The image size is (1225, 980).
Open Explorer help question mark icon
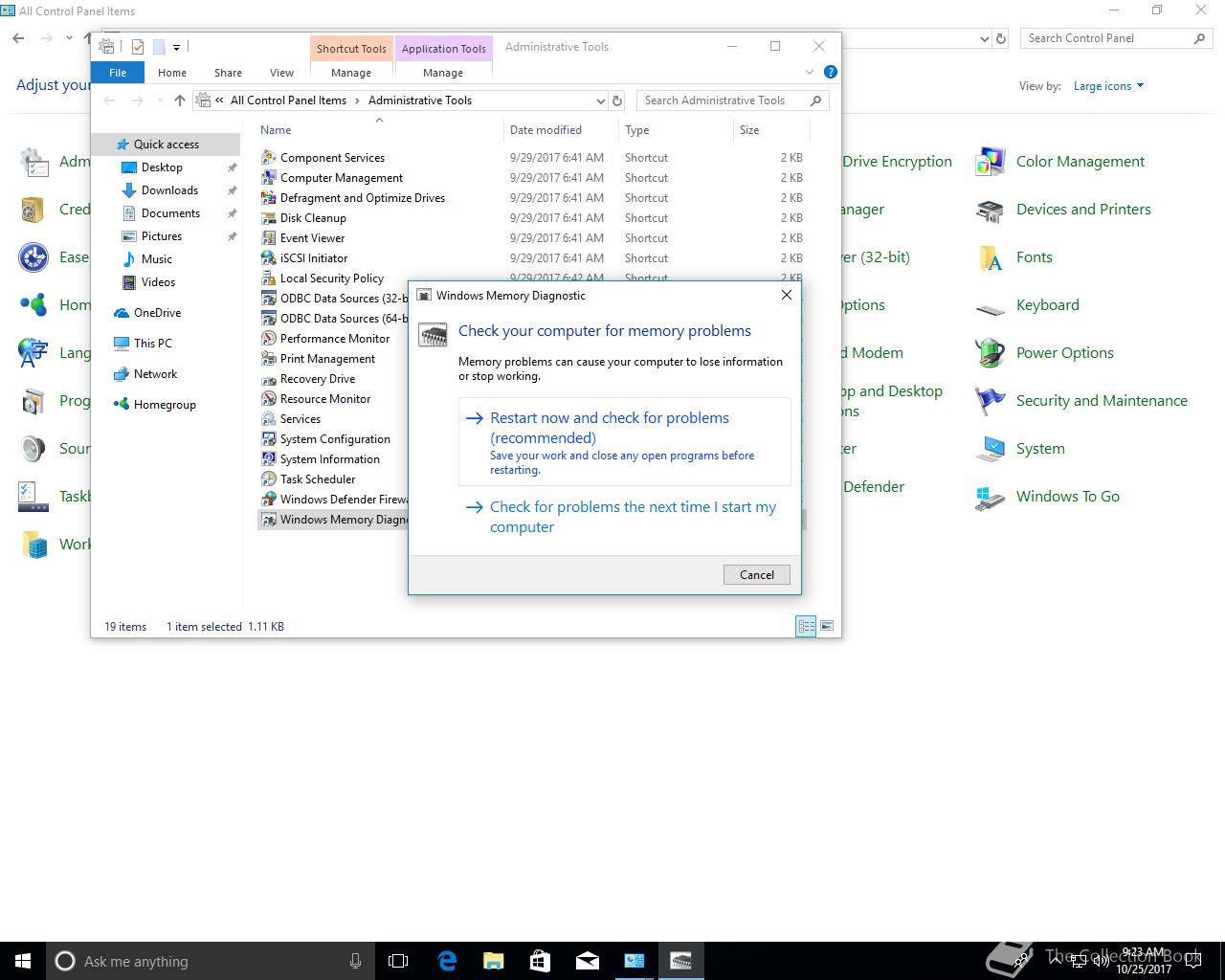click(x=831, y=72)
